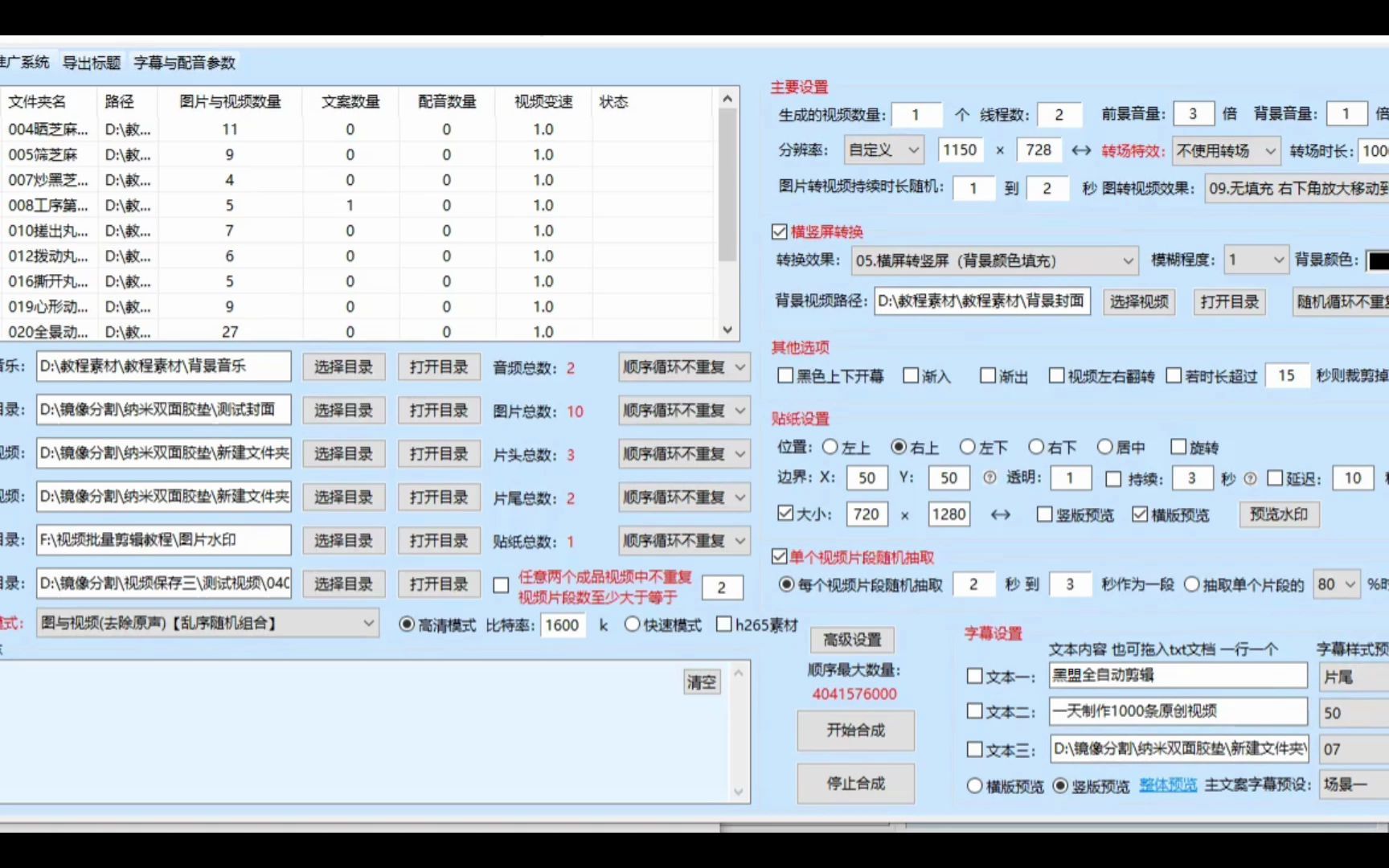Select 居中 sticker position
This screenshot has width=1389, height=868.
[1105, 447]
